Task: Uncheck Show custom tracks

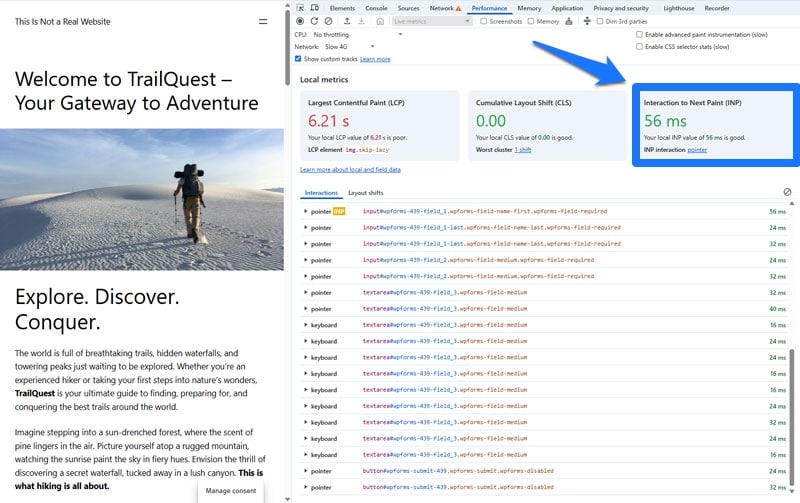Action: point(298,59)
